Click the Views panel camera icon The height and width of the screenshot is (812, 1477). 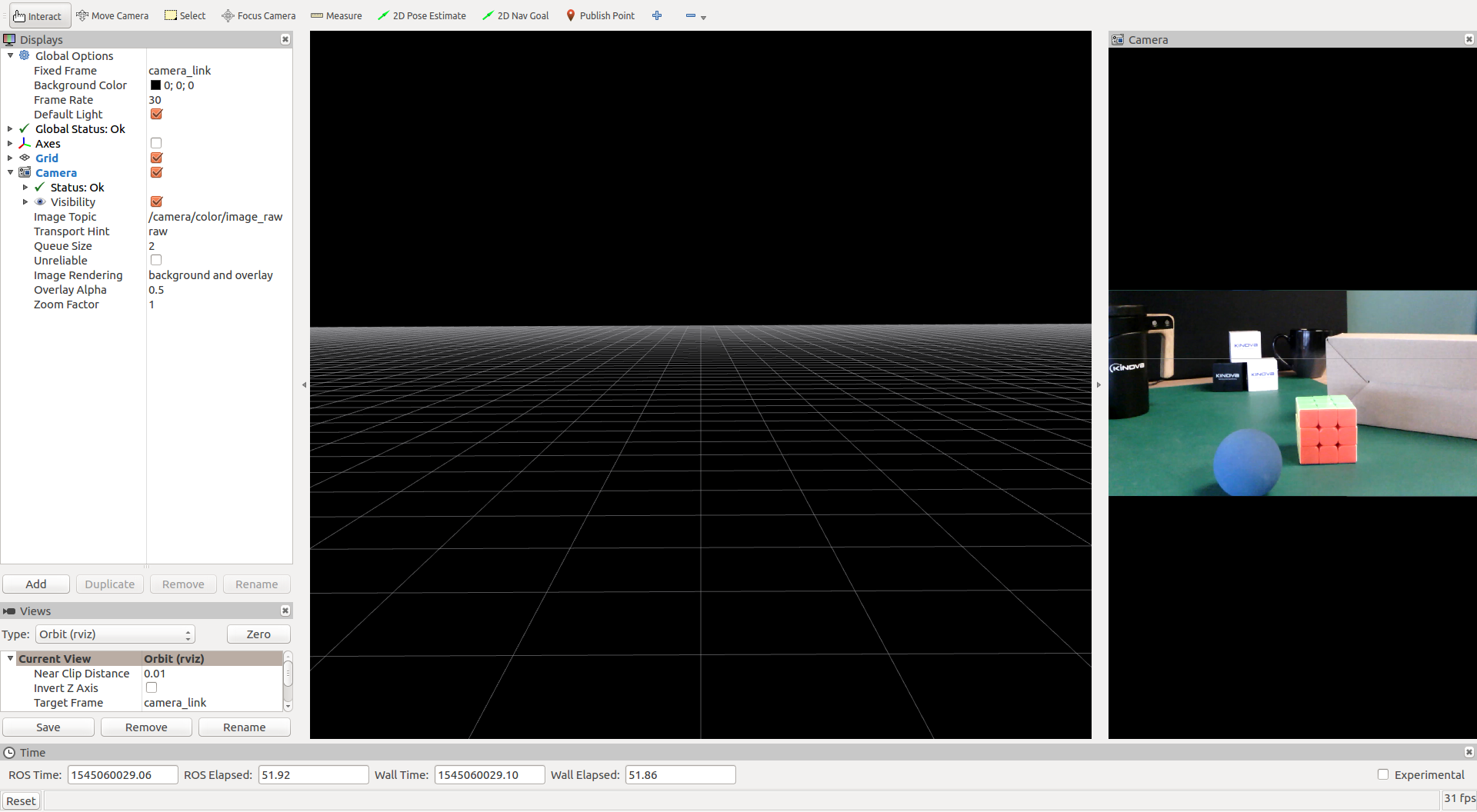point(9,611)
